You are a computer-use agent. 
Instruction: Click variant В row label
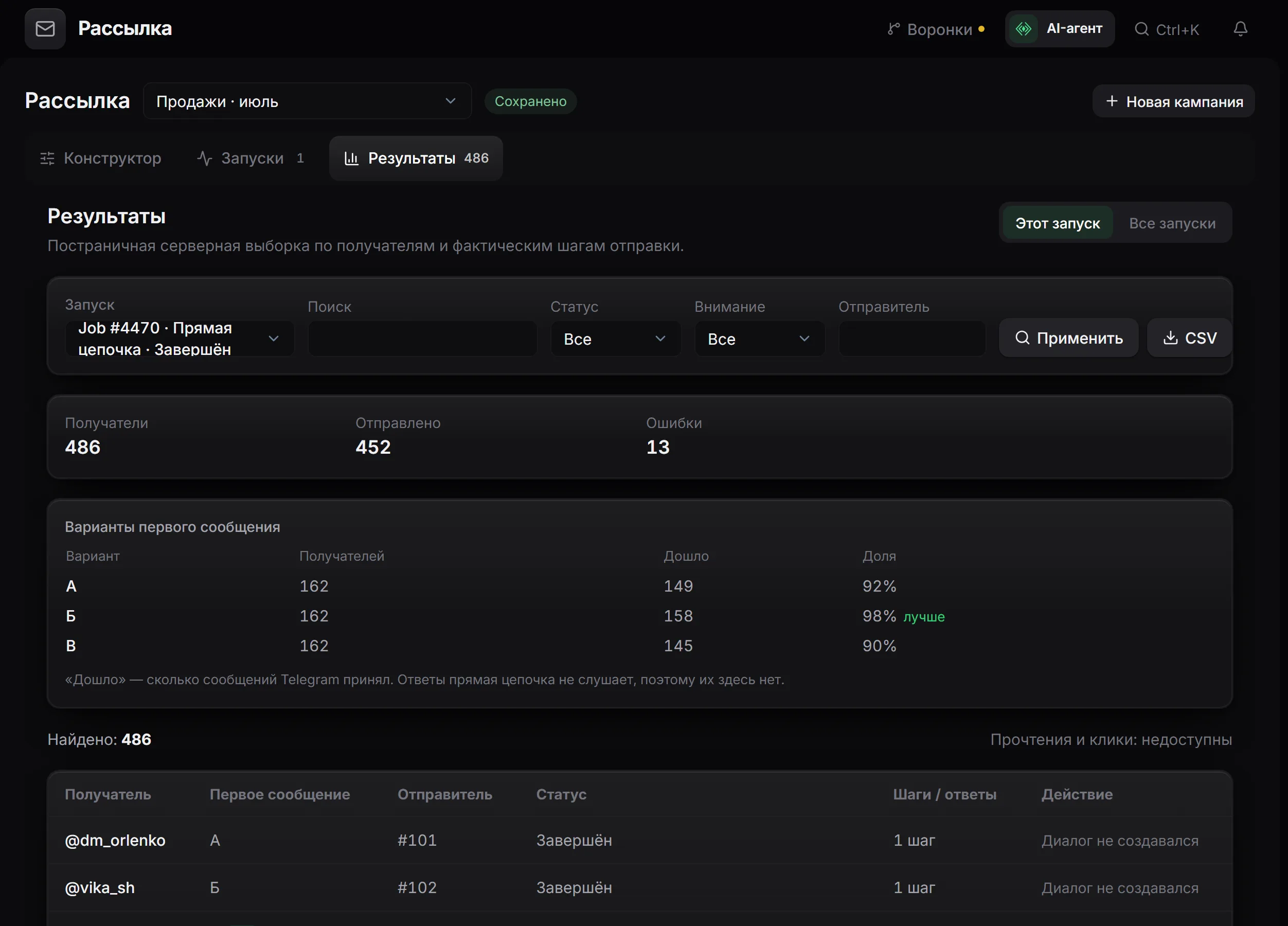(x=71, y=645)
